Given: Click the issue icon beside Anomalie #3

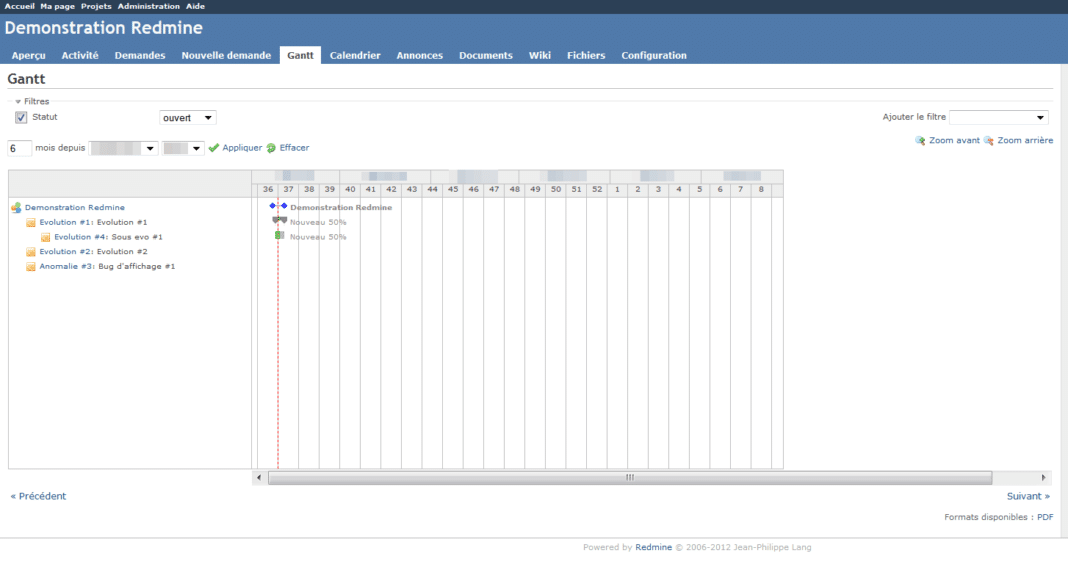Looking at the screenshot, I should coord(31,266).
